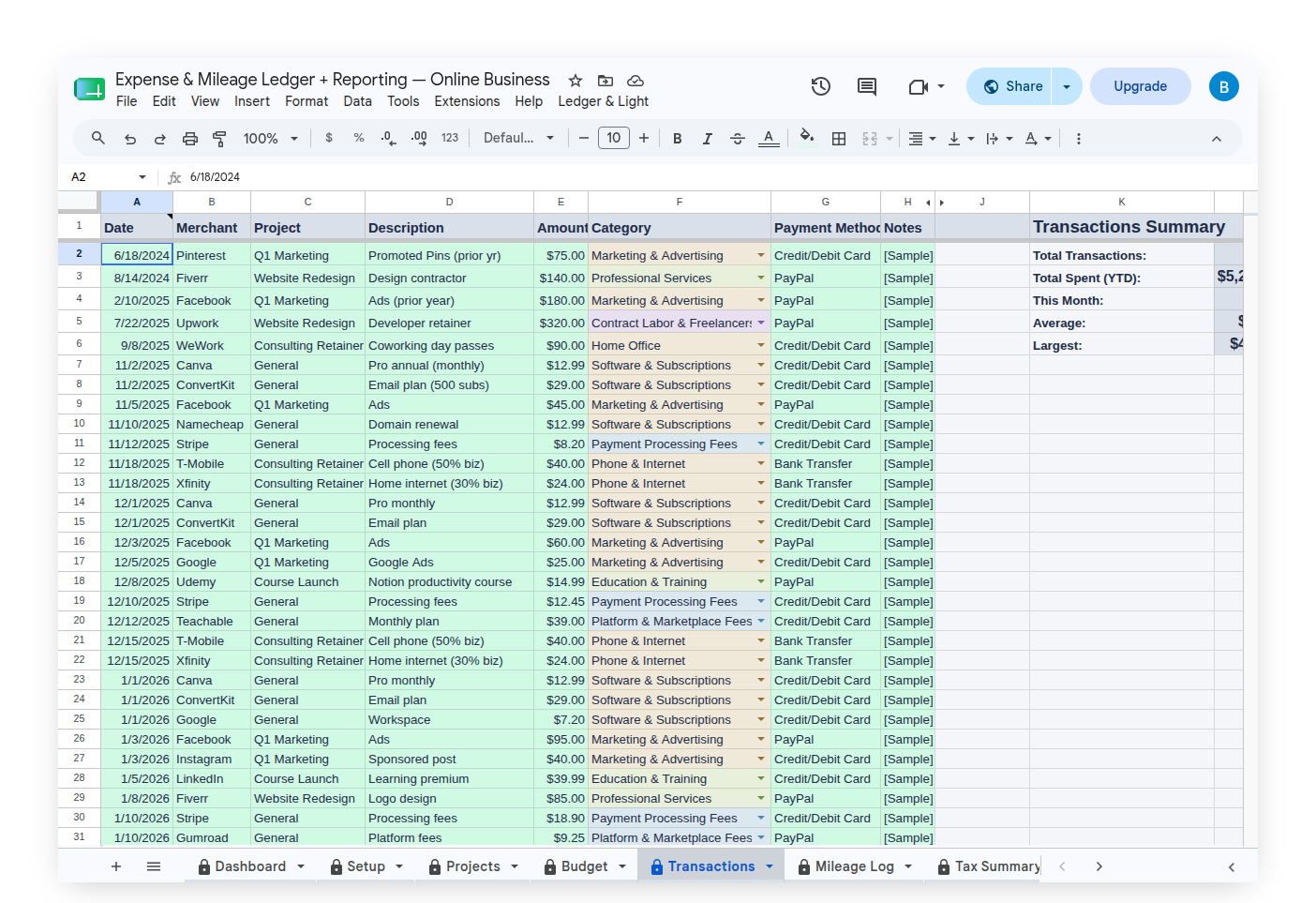Select column C header

point(307,202)
